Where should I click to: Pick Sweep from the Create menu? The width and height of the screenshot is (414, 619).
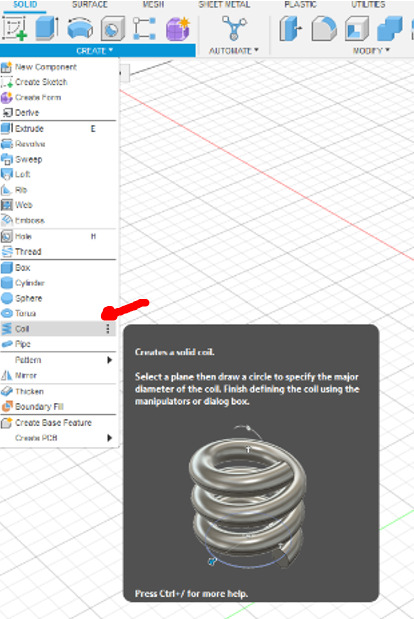point(58,159)
